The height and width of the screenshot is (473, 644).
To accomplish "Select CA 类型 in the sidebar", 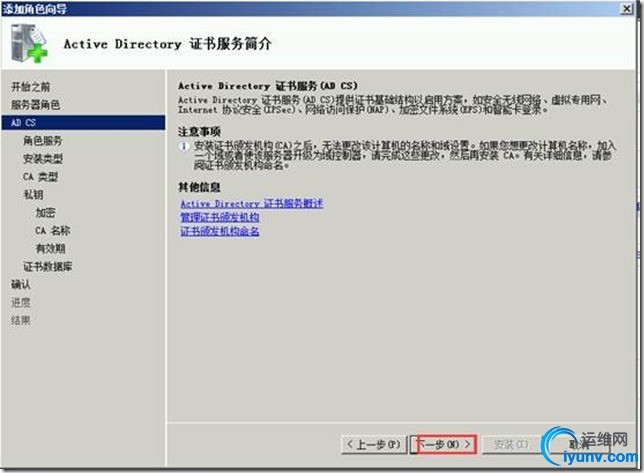I will [40, 177].
